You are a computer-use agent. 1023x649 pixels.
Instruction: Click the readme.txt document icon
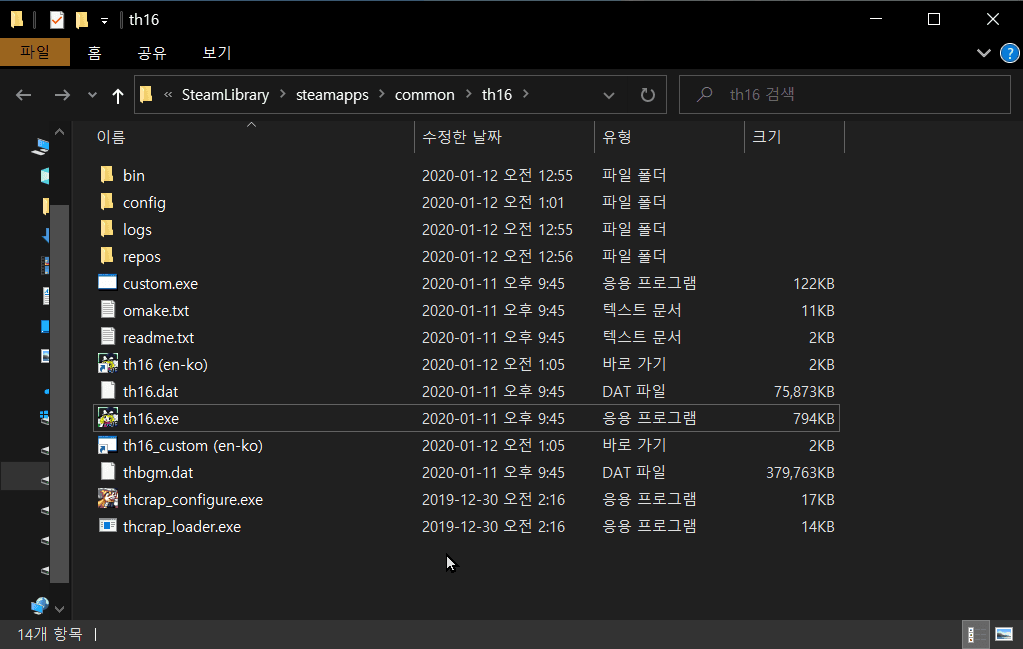pos(108,337)
